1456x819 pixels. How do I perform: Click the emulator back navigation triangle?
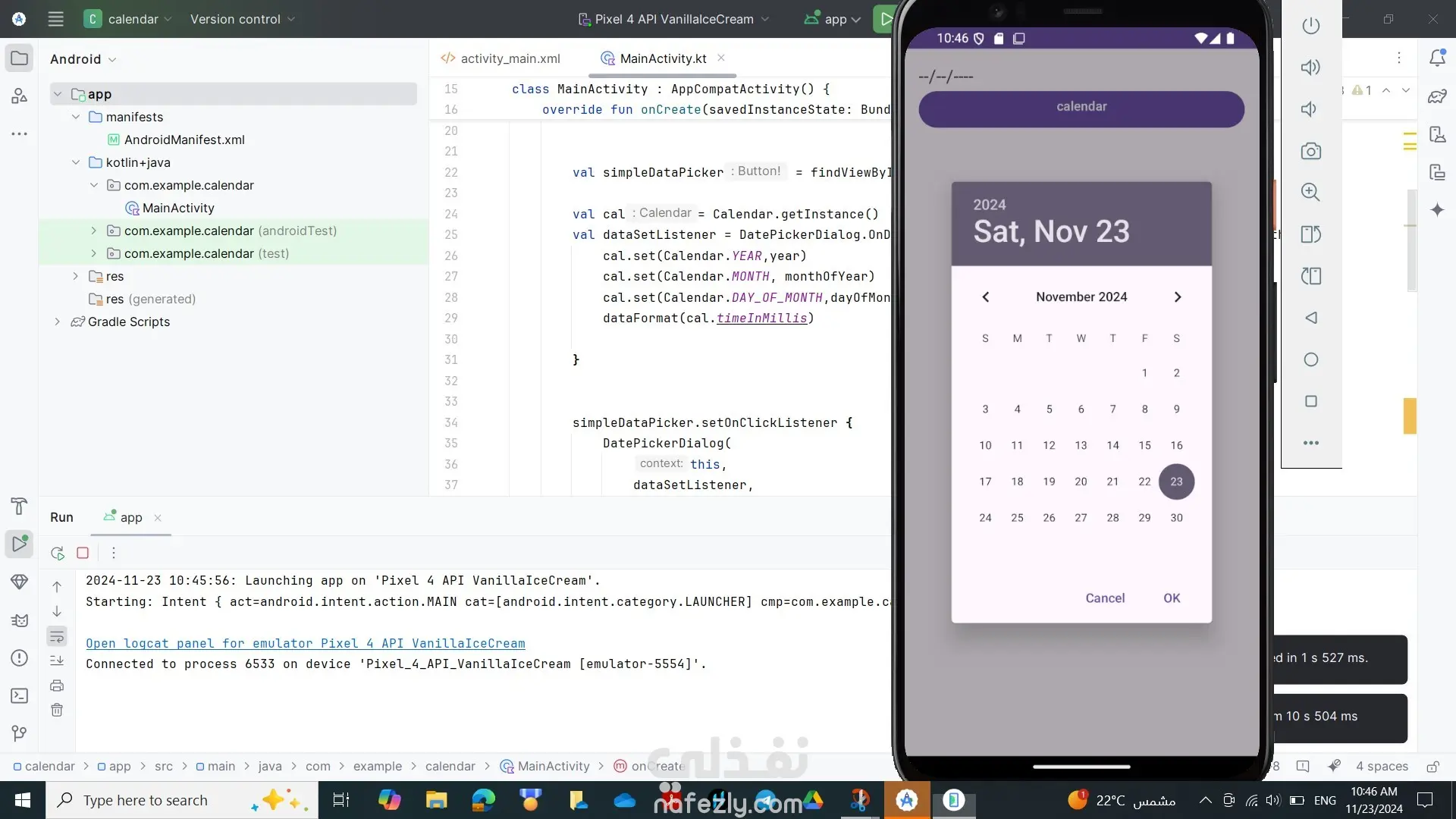click(x=1310, y=318)
